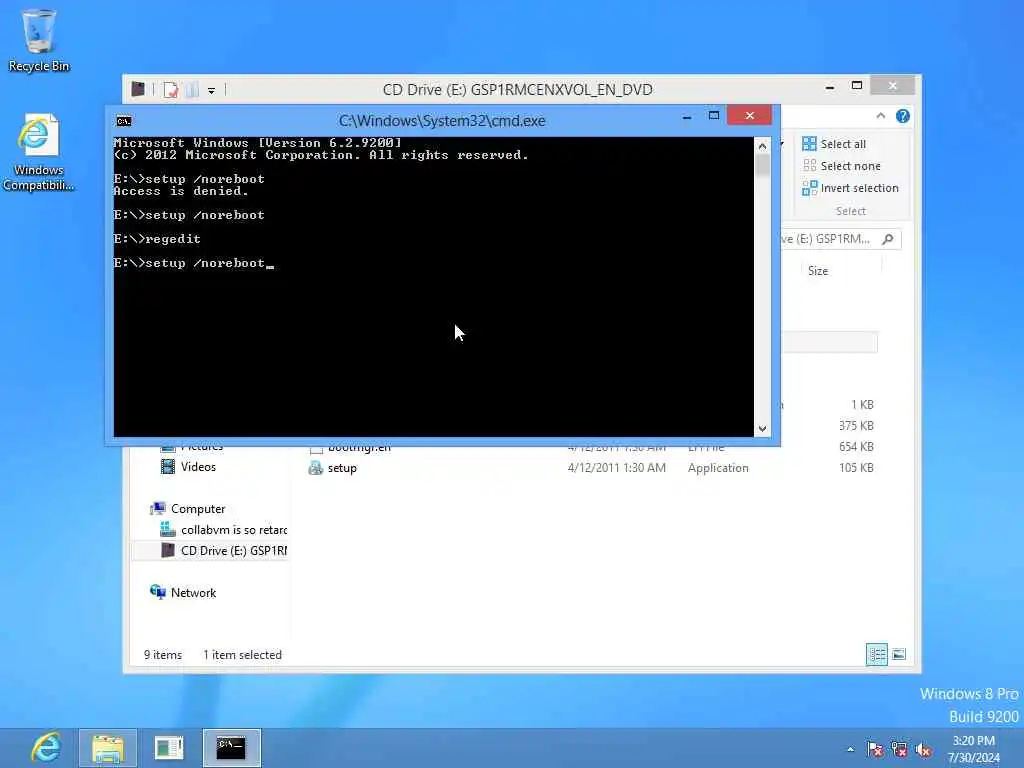Switch to Details view icon

877,654
